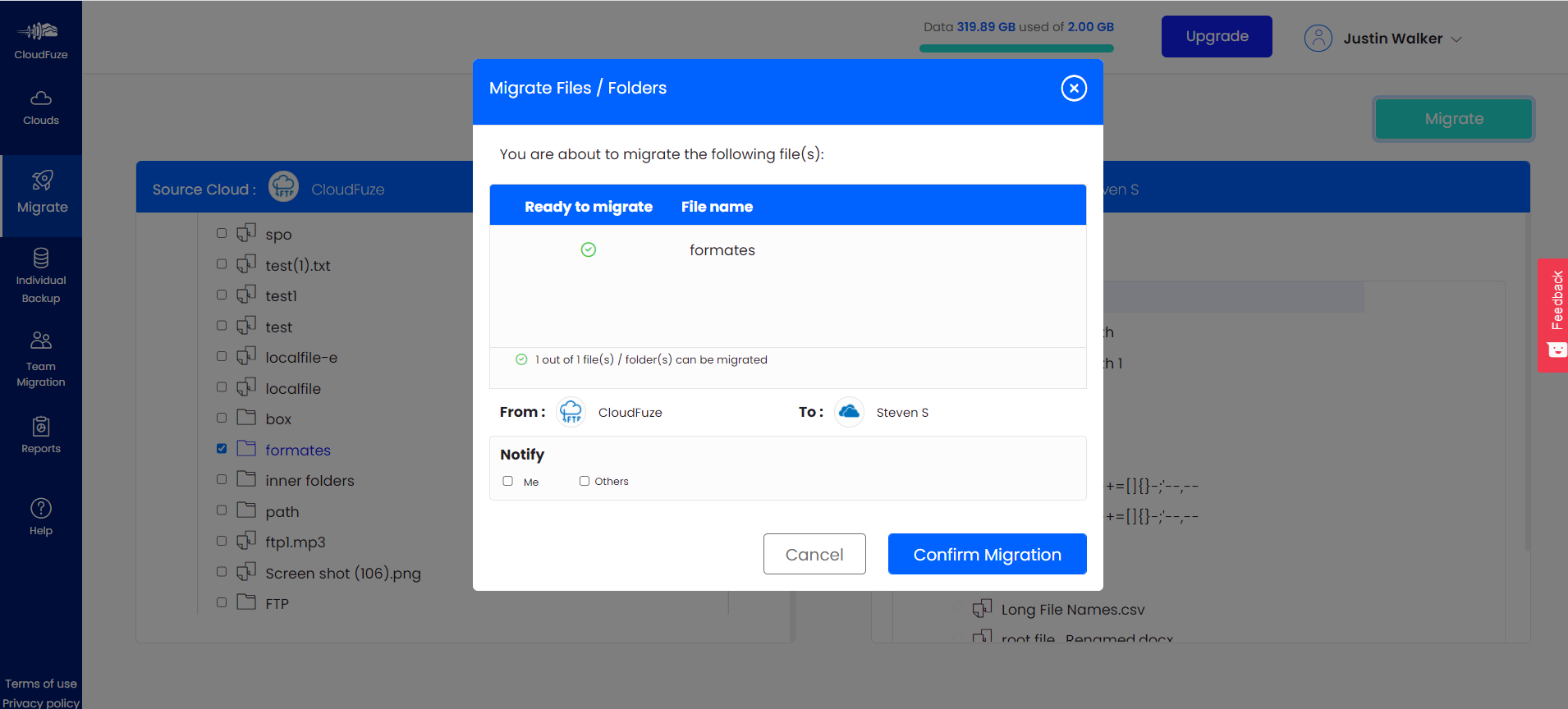
Task: Enable Notify Me checkbox
Action: (508, 481)
